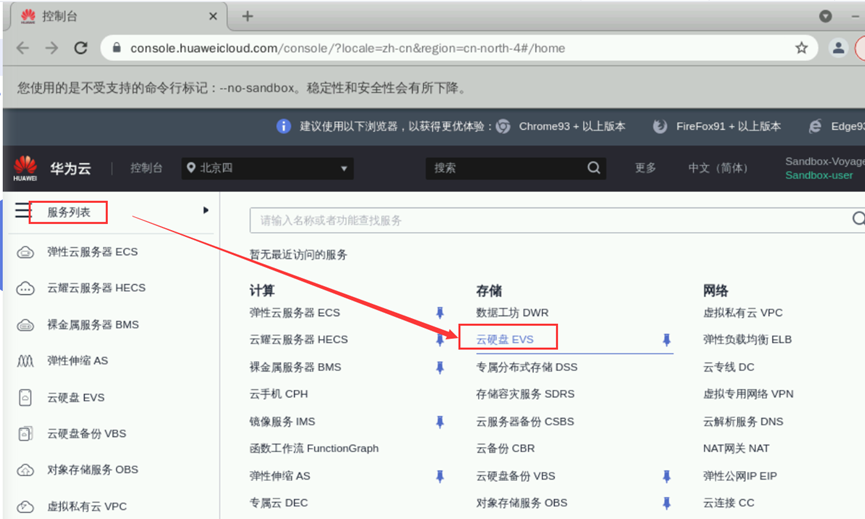
Task: Open the 中文（简体）language selector
Action: click(x=718, y=168)
